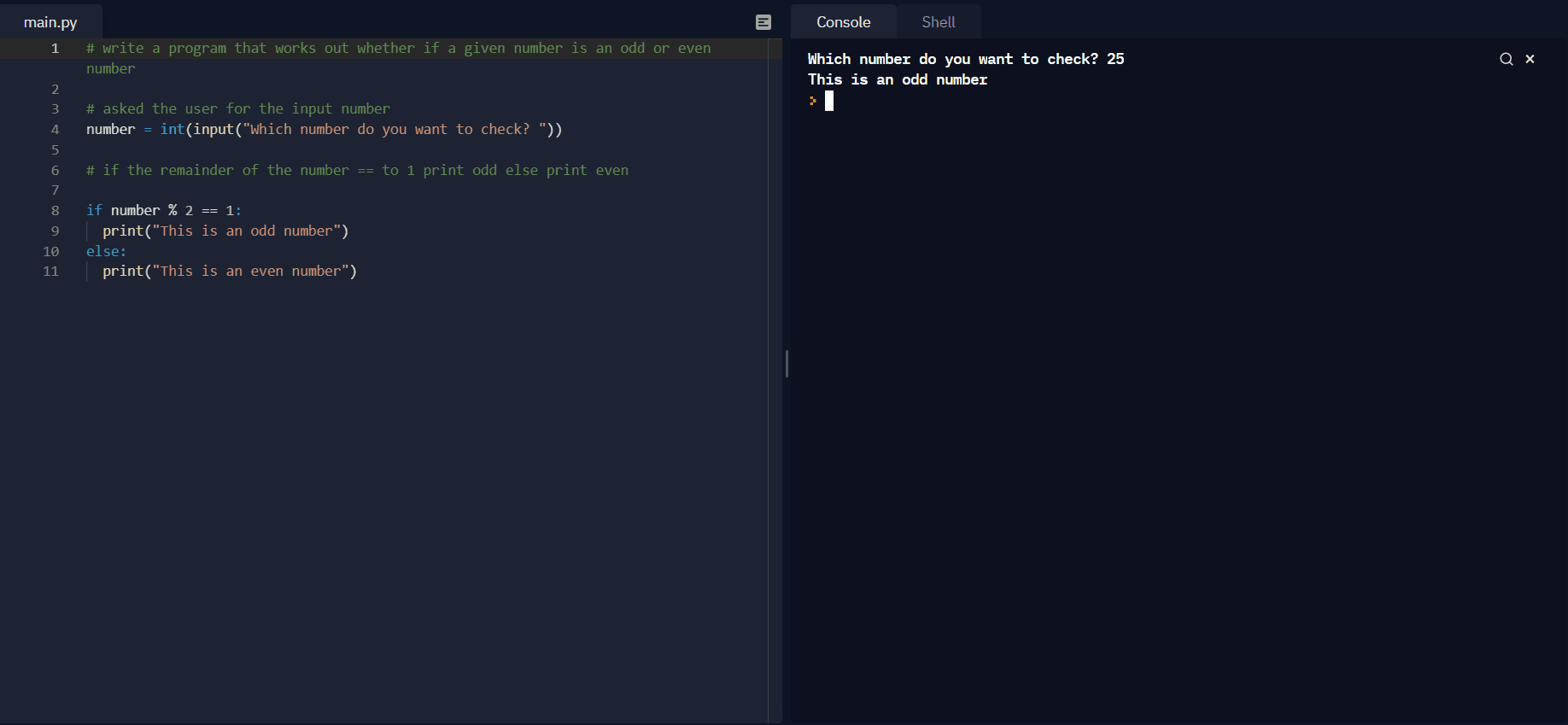Clear the console with the X icon
The height and width of the screenshot is (725, 1568).
point(1530,59)
